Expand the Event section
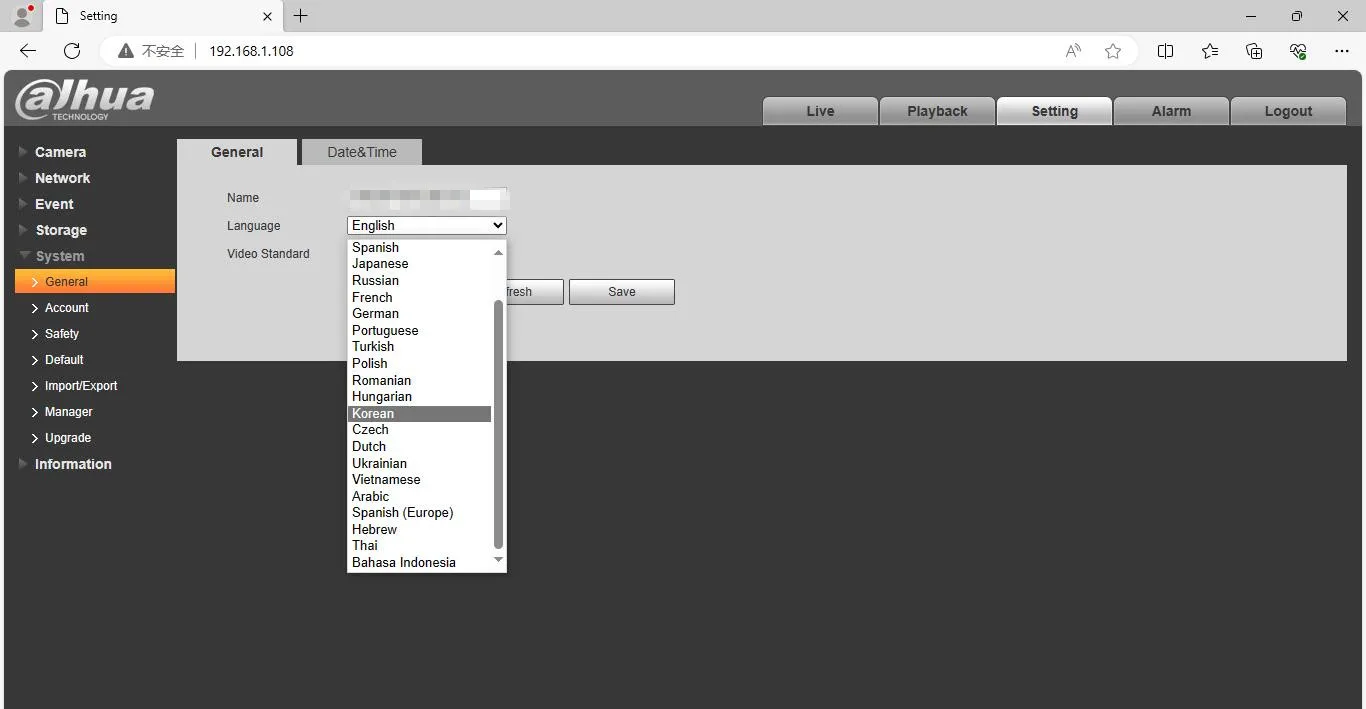This screenshot has height=709, width=1366. [x=54, y=204]
